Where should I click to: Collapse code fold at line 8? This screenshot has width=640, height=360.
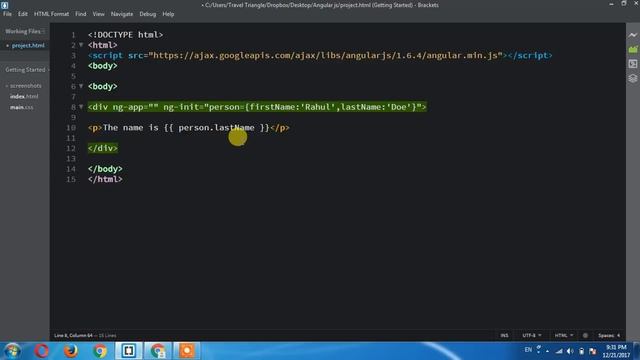click(81, 107)
